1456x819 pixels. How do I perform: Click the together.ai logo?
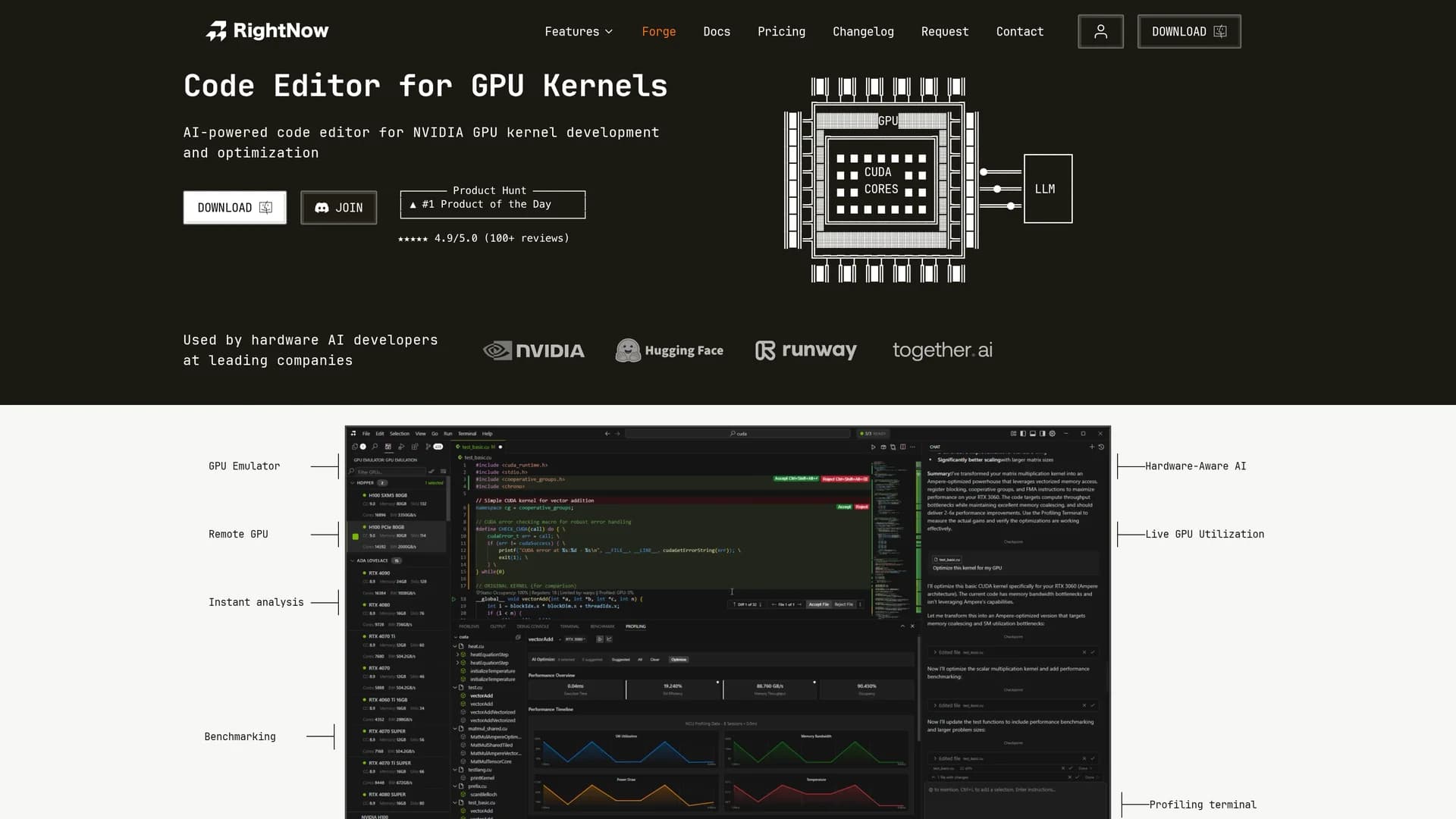click(942, 350)
